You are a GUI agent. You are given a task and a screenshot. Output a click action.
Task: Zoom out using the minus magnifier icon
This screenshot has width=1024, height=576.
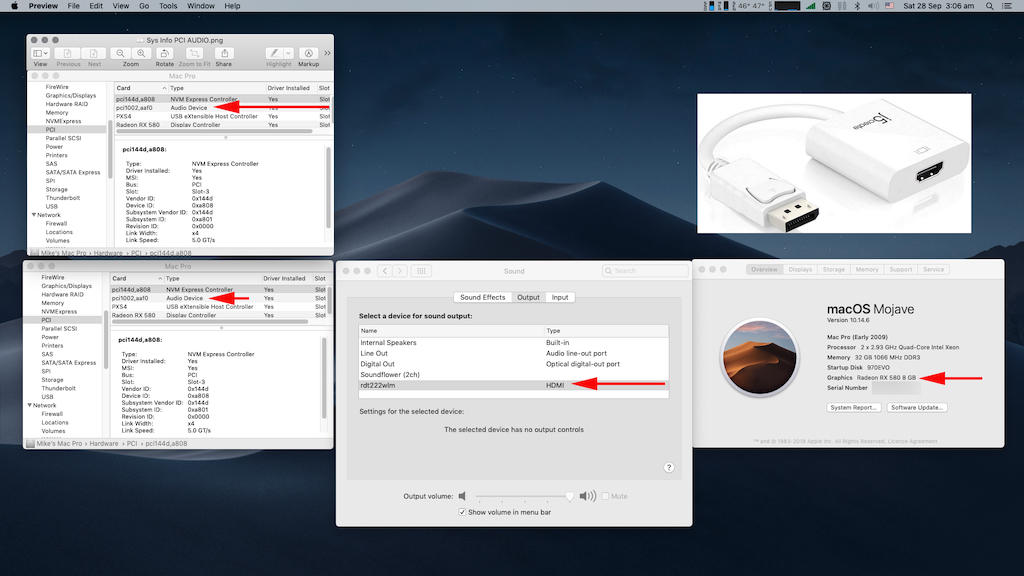[120, 54]
